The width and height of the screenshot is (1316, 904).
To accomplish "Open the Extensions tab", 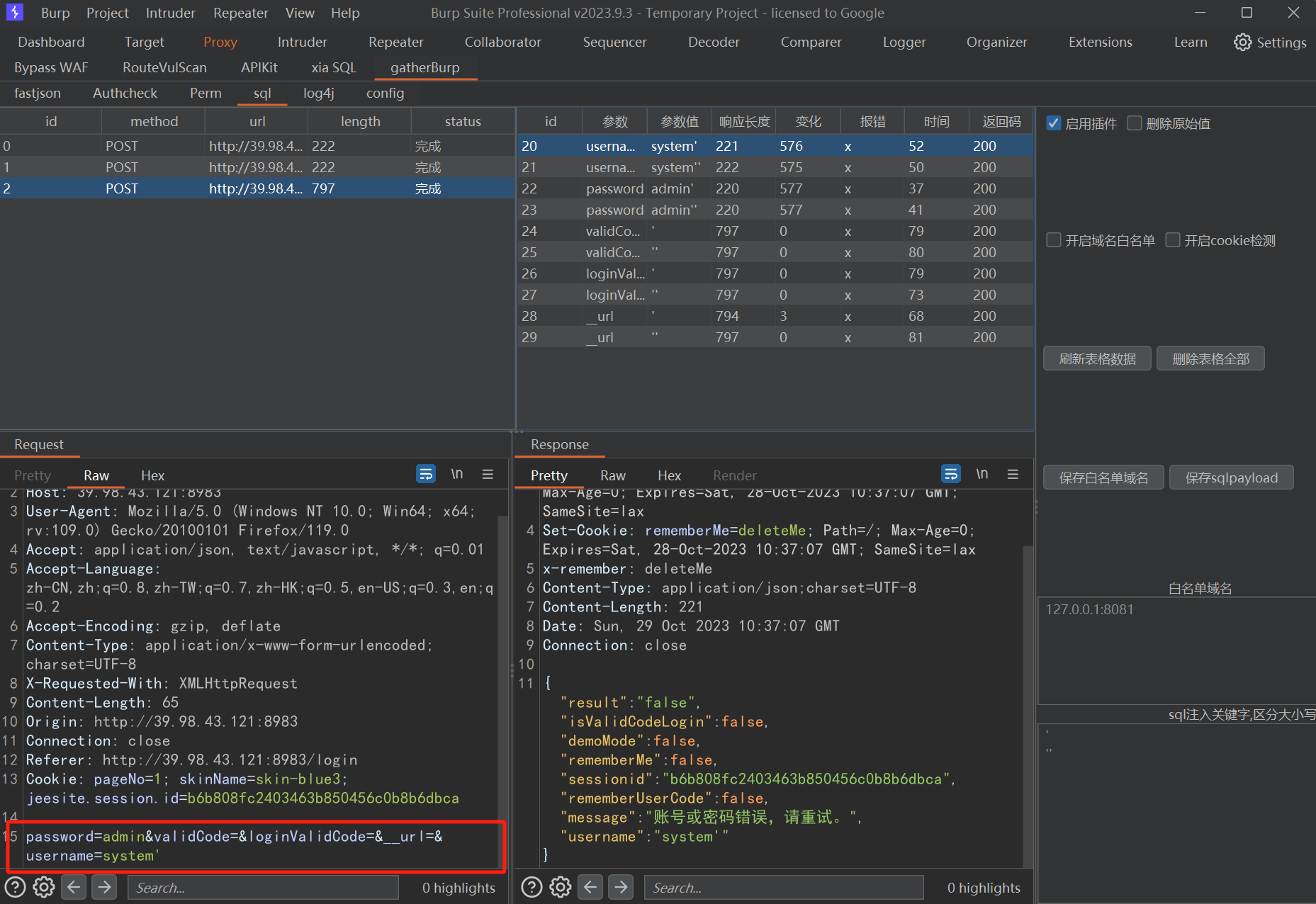I will point(1101,42).
